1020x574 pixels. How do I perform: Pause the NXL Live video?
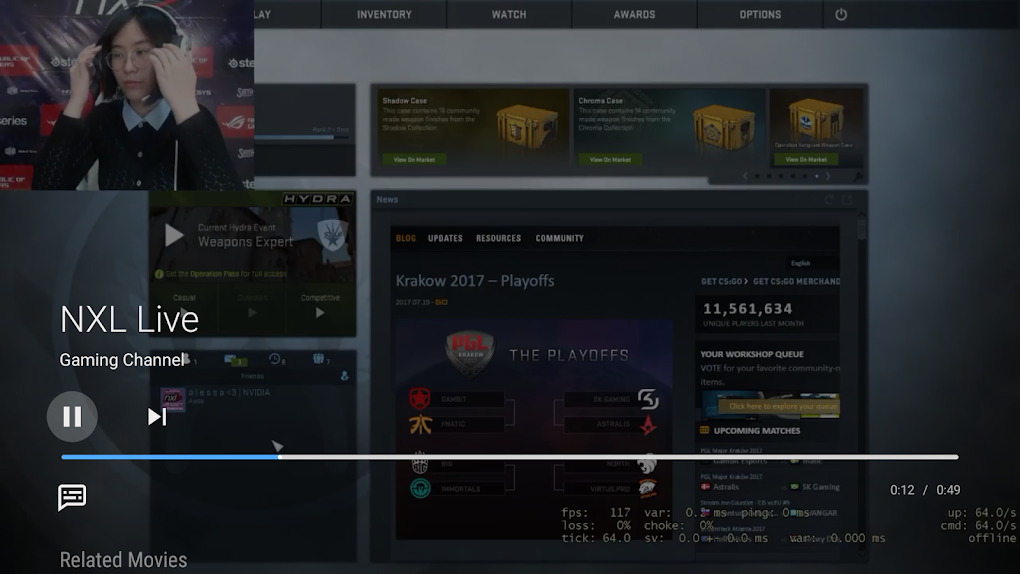72,417
